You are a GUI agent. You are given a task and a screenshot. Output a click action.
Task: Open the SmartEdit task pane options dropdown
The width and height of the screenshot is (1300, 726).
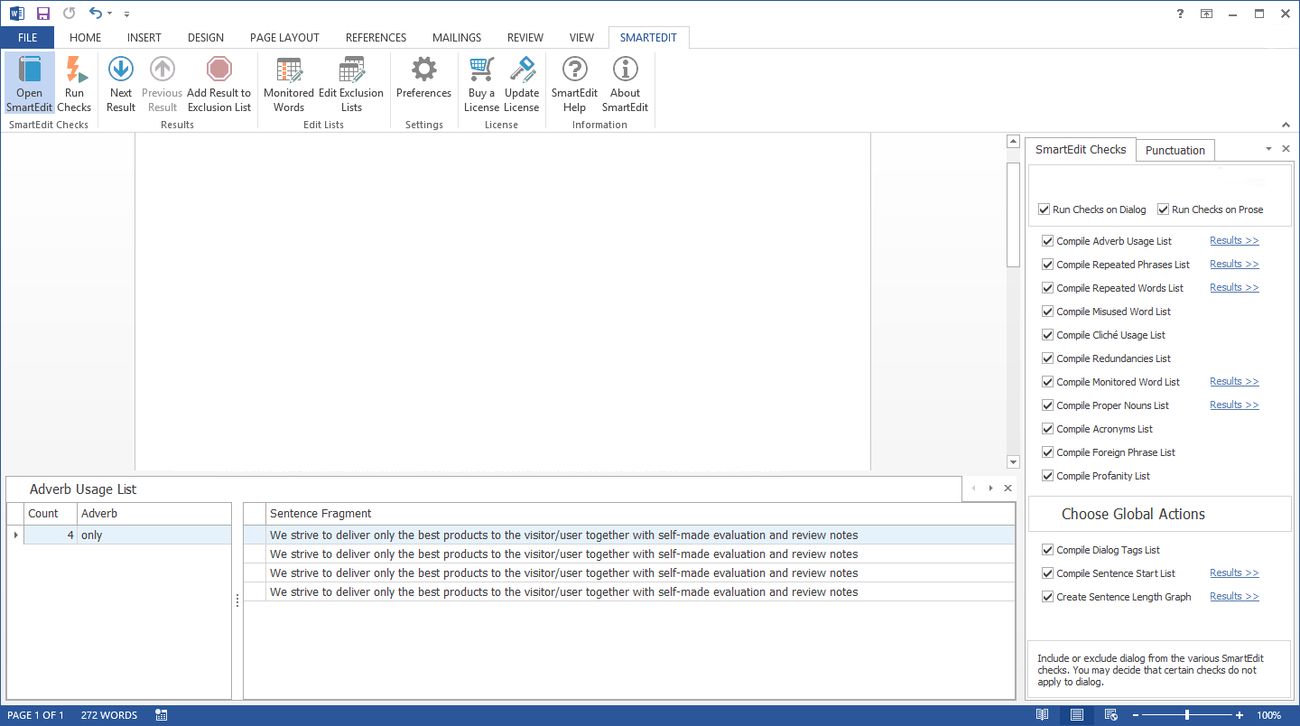pos(1269,149)
